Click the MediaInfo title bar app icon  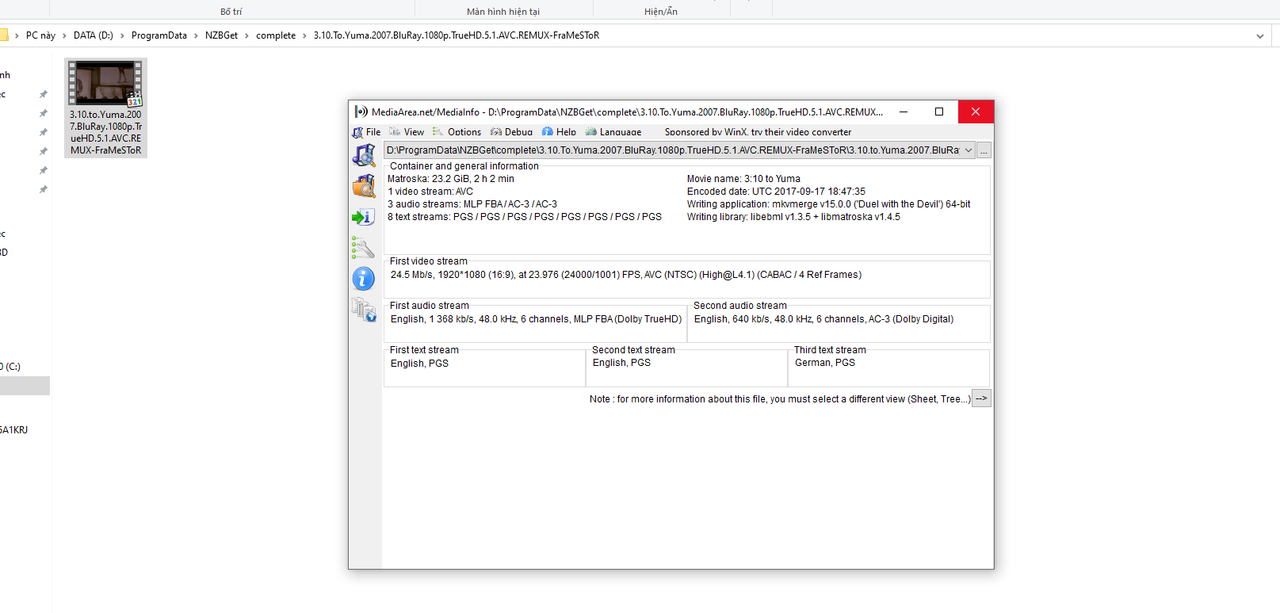point(361,112)
